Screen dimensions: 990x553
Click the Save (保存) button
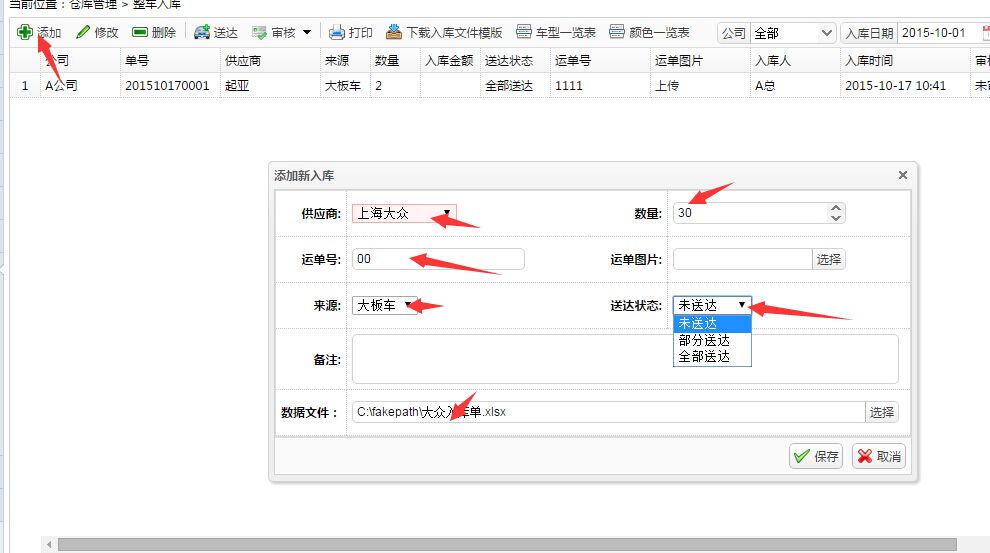pos(816,456)
